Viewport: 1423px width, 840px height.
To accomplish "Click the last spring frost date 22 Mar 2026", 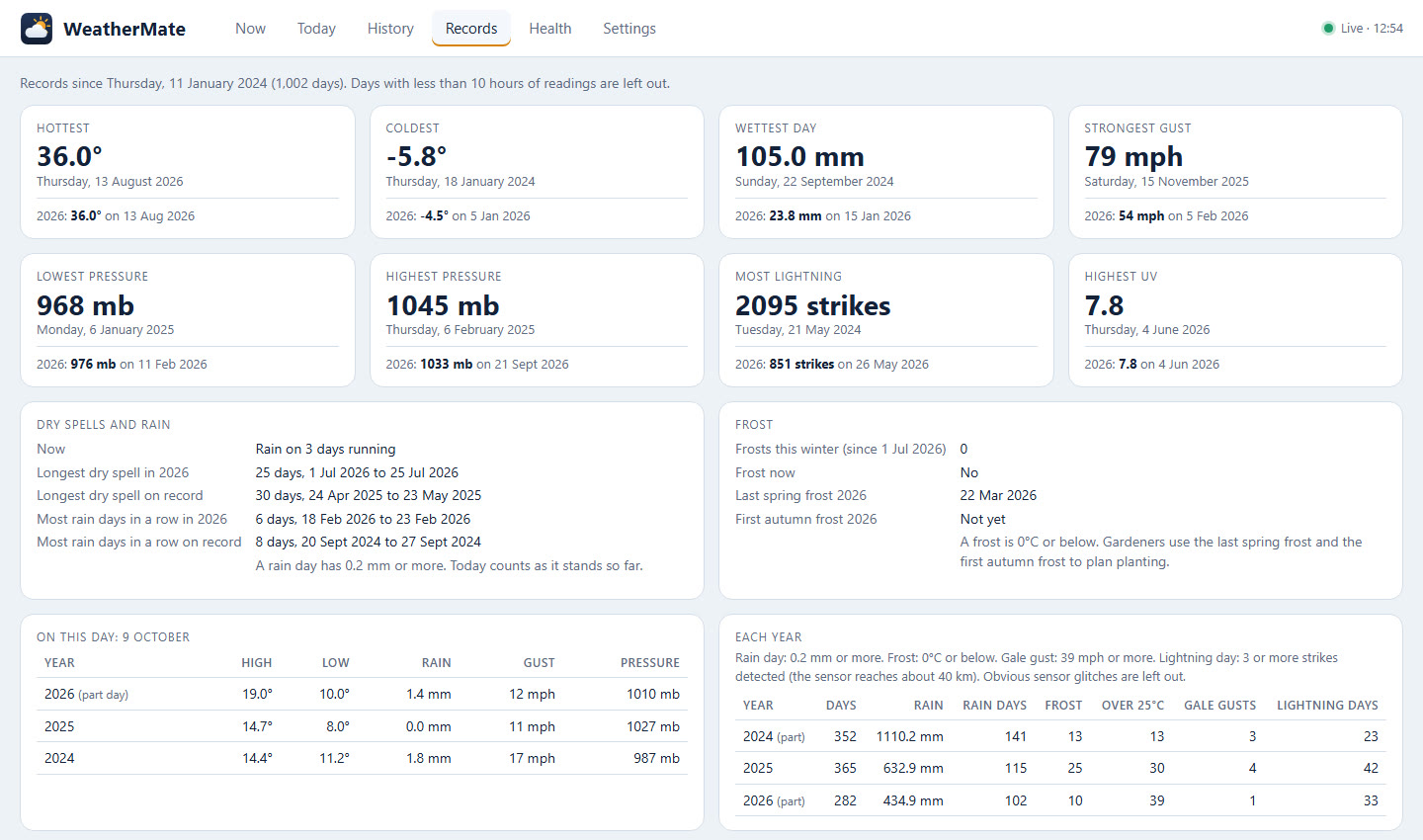I will coord(998,495).
